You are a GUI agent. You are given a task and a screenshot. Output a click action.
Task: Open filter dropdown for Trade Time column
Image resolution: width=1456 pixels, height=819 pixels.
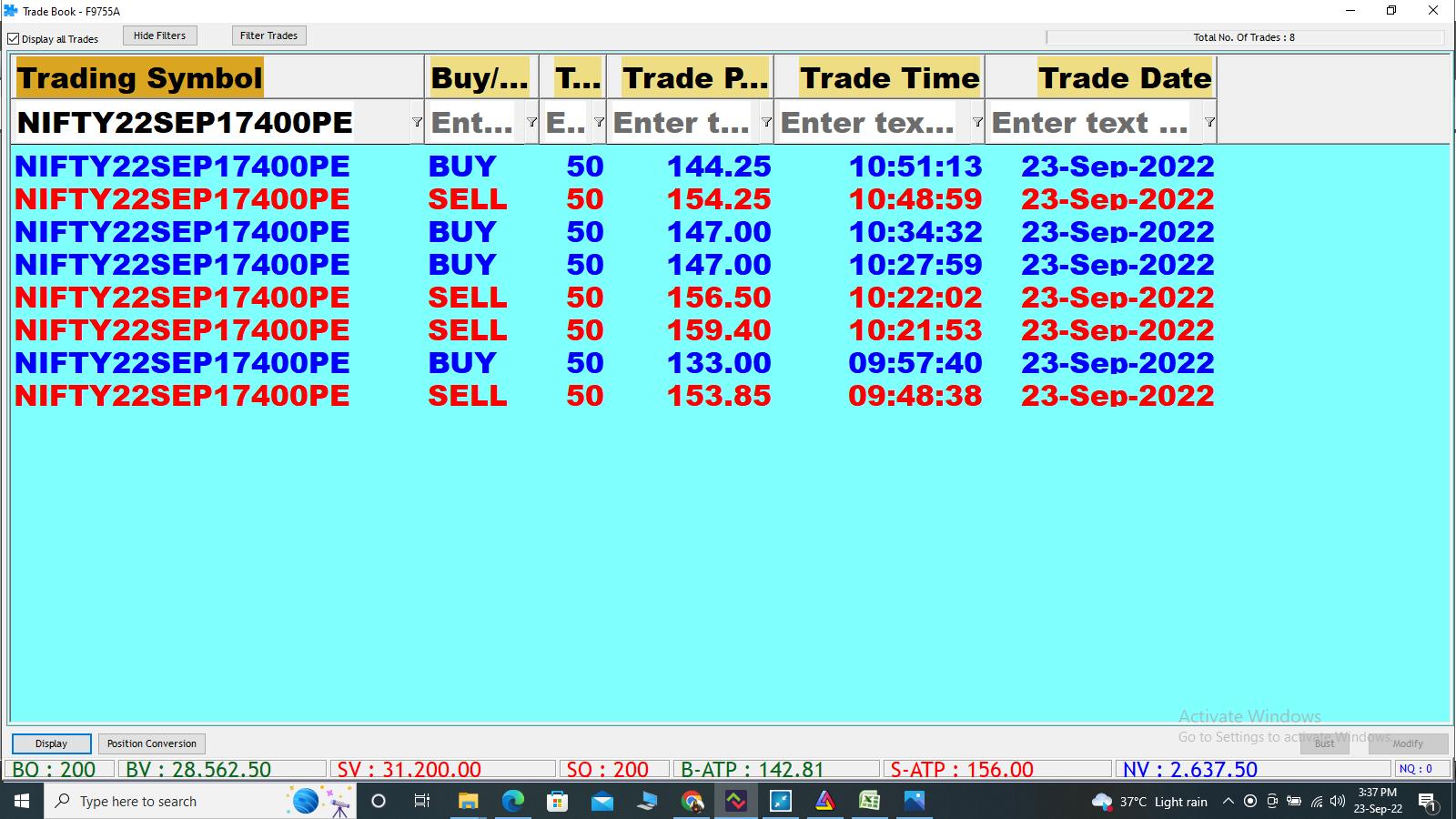click(977, 122)
